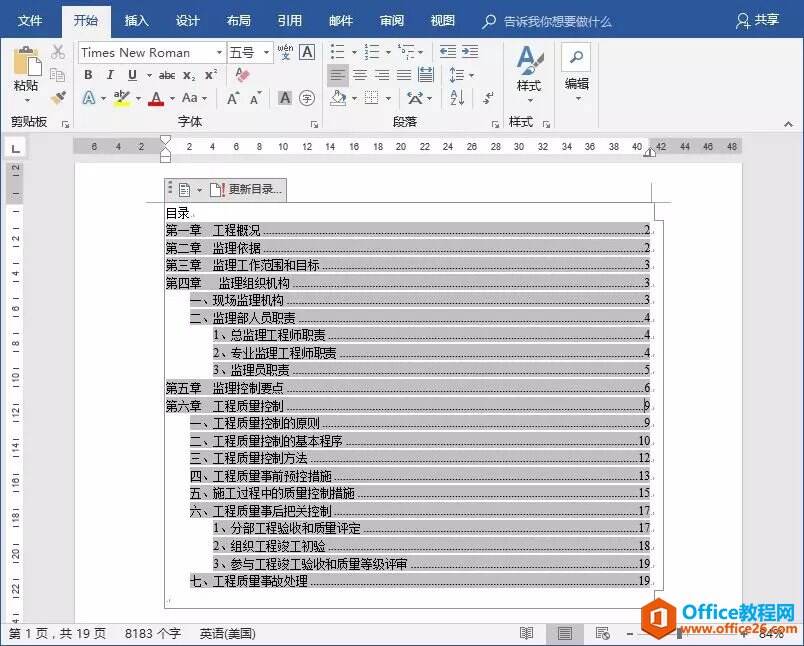Open the phonetic guide (wén) tool
Screen dimensions: 804x646
[285, 52]
